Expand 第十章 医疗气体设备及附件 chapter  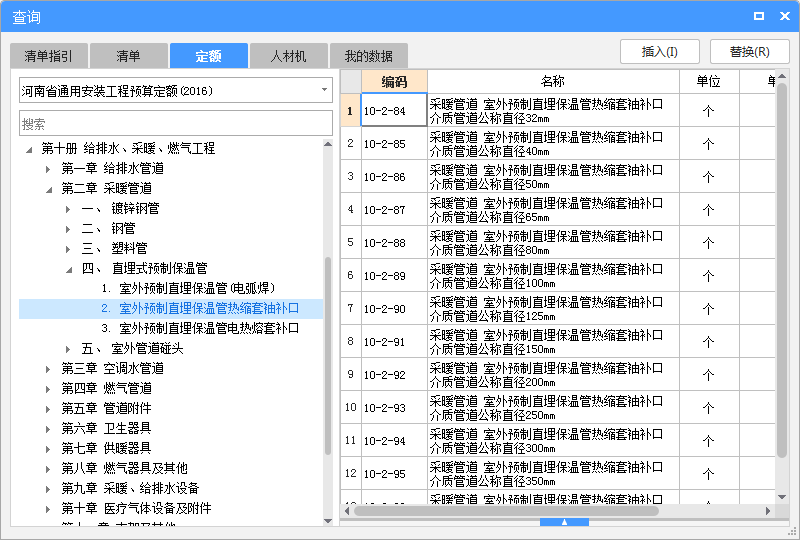pos(48,509)
